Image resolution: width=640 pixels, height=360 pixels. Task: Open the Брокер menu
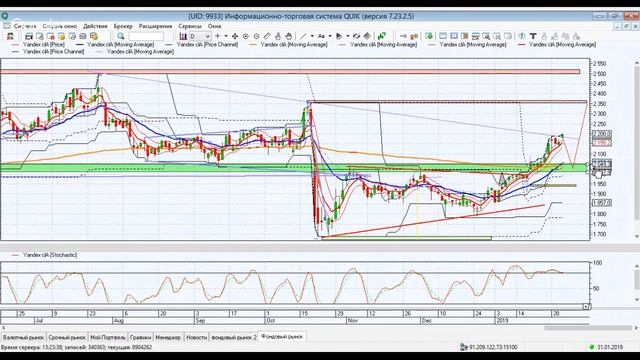coord(123,26)
